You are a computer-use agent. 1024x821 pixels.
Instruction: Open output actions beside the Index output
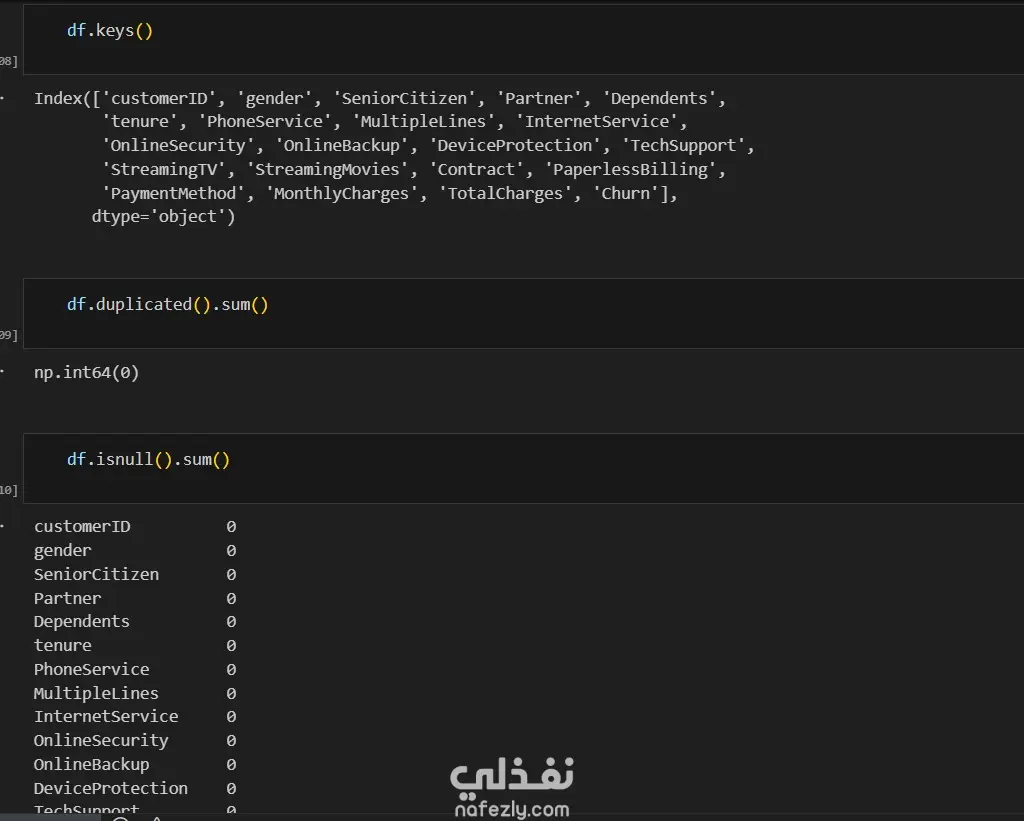pos(3,98)
